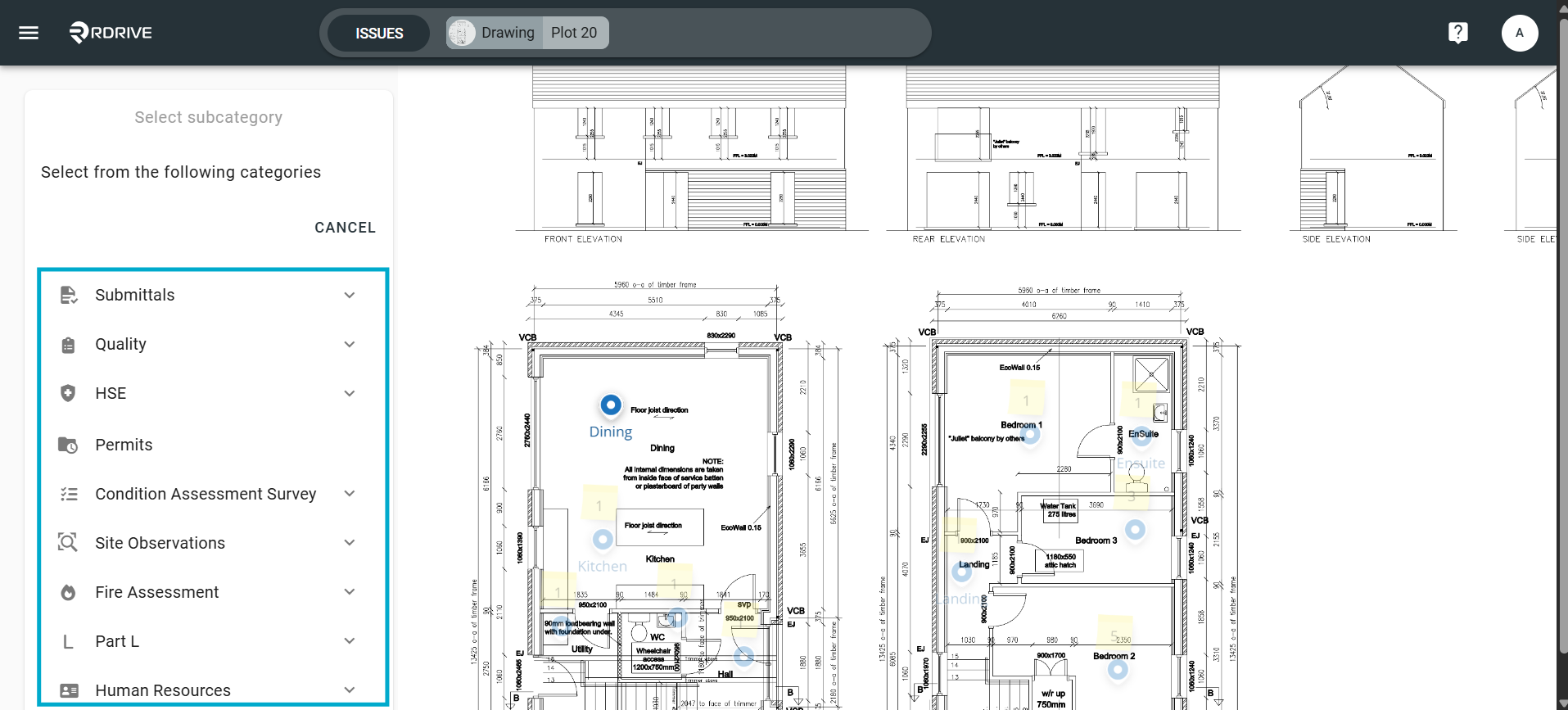The image size is (1568, 710).
Task: Click the Site Observations label
Action: click(x=160, y=543)
